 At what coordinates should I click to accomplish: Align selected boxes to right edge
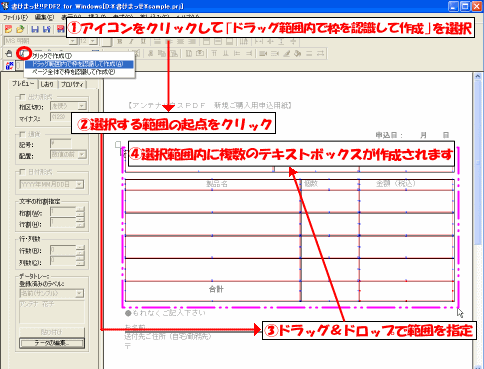pos(249,53)
